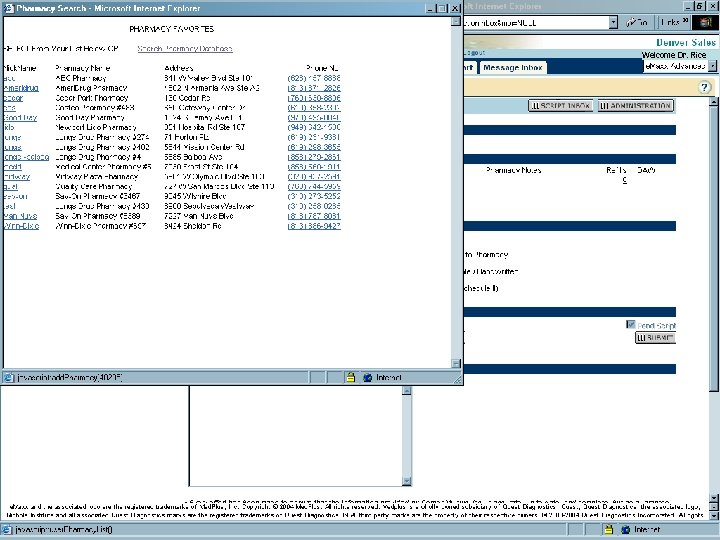Click the page icon in main window status bar

[7, 529]
